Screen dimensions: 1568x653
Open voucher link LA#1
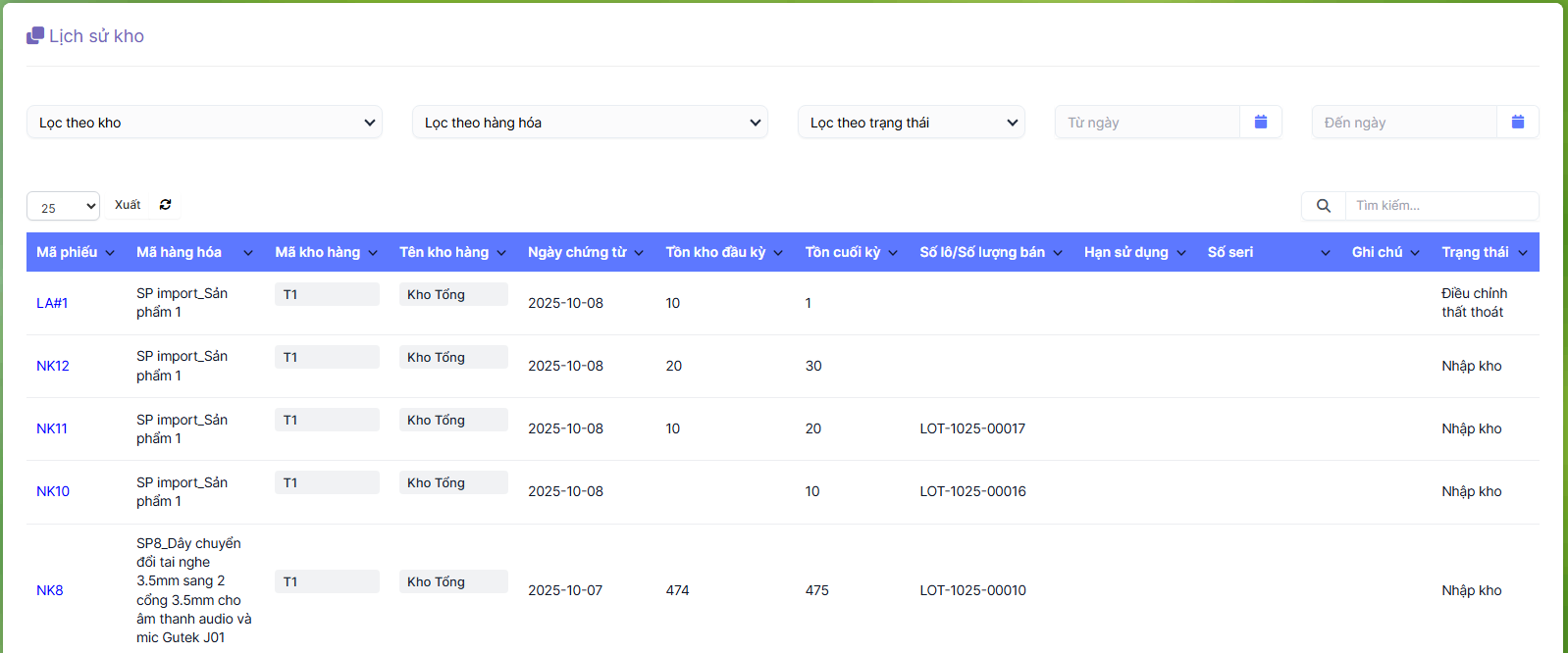[52, 303]
